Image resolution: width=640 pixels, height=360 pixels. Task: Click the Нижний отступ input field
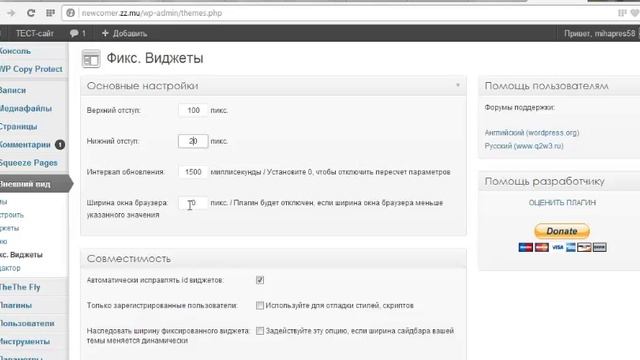point(193,141)
